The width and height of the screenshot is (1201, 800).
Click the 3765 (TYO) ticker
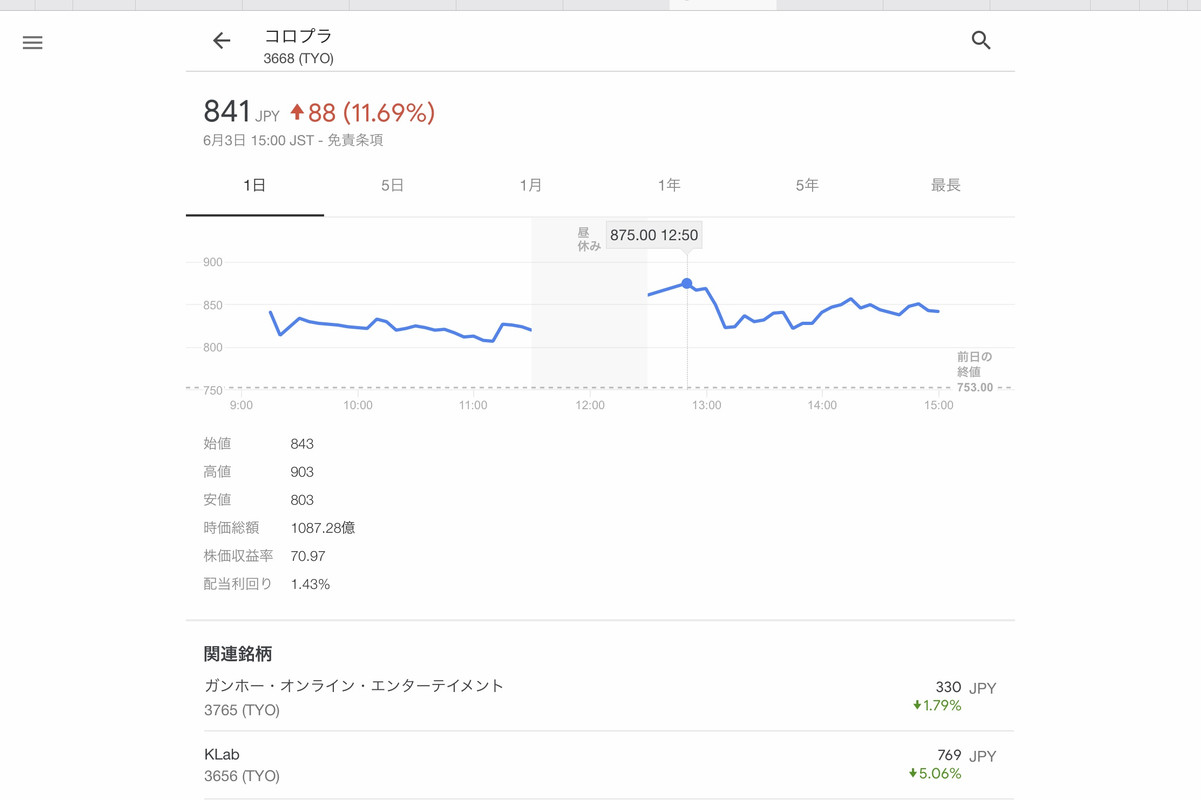pyautogui.click(x=242, y=710)
